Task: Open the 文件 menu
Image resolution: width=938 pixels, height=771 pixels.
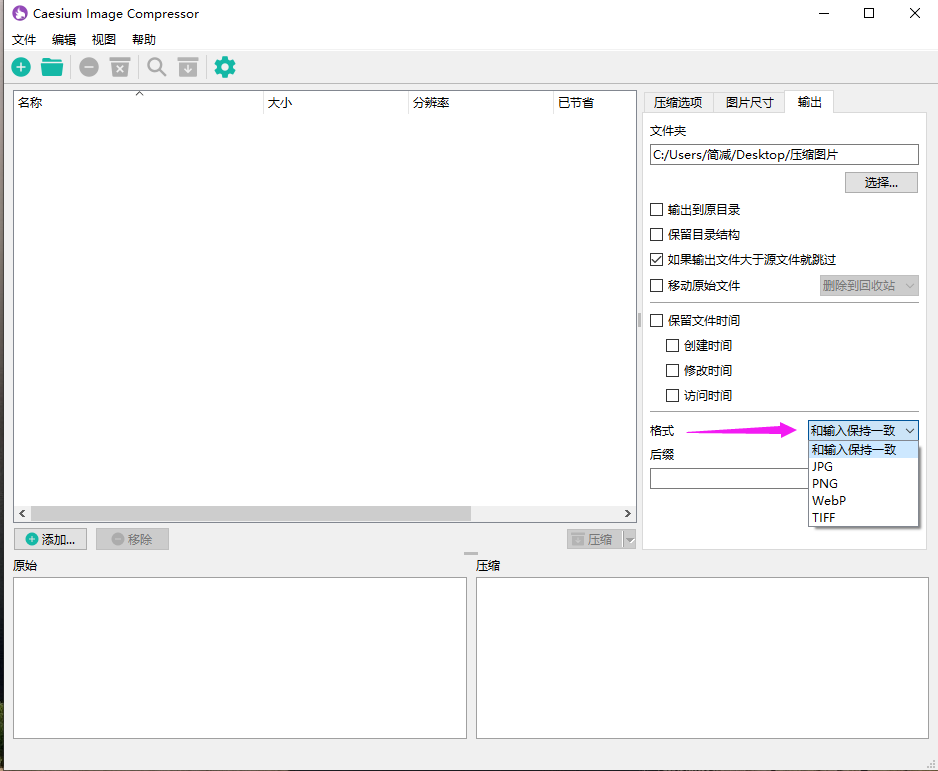Action: tap(24, 40)
